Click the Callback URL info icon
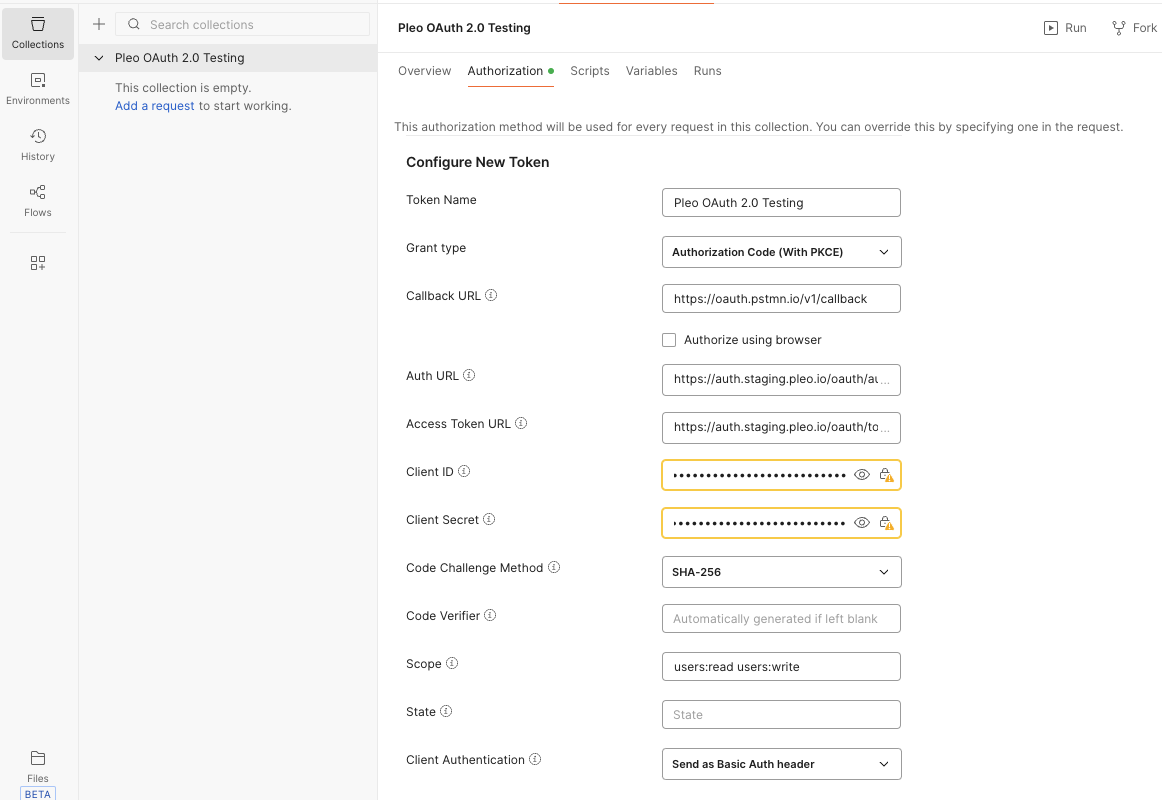The width and height of the screenshot is (1162, 800). 491,296
